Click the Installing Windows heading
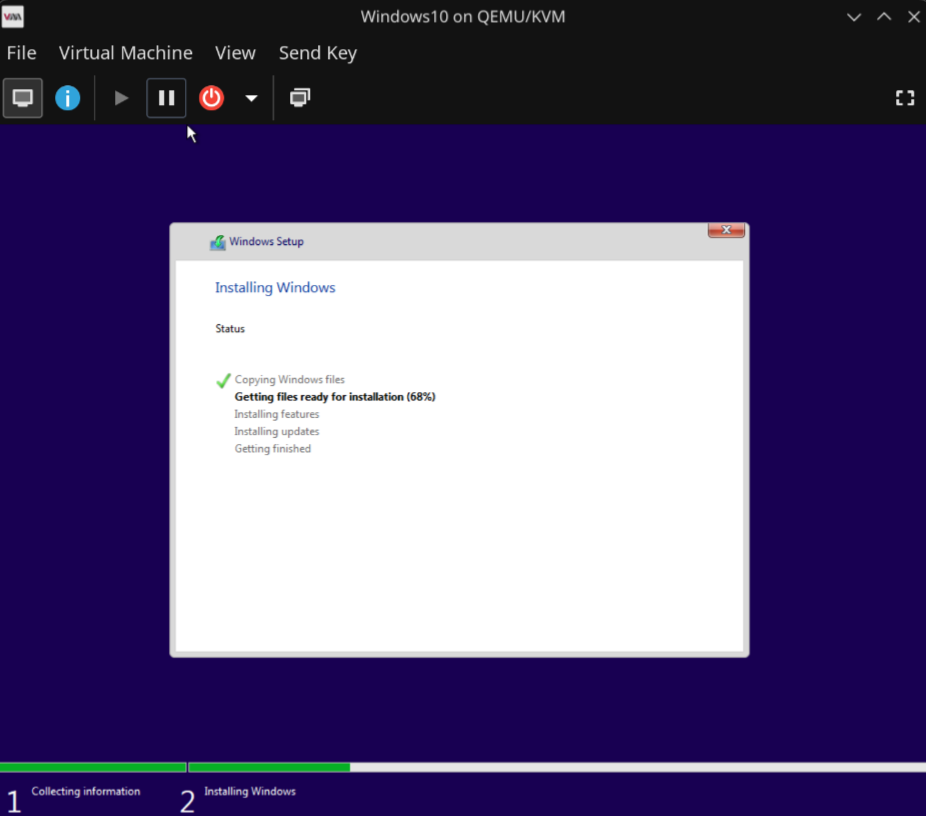Screen dimensions: 926x816 click(275, 288)
